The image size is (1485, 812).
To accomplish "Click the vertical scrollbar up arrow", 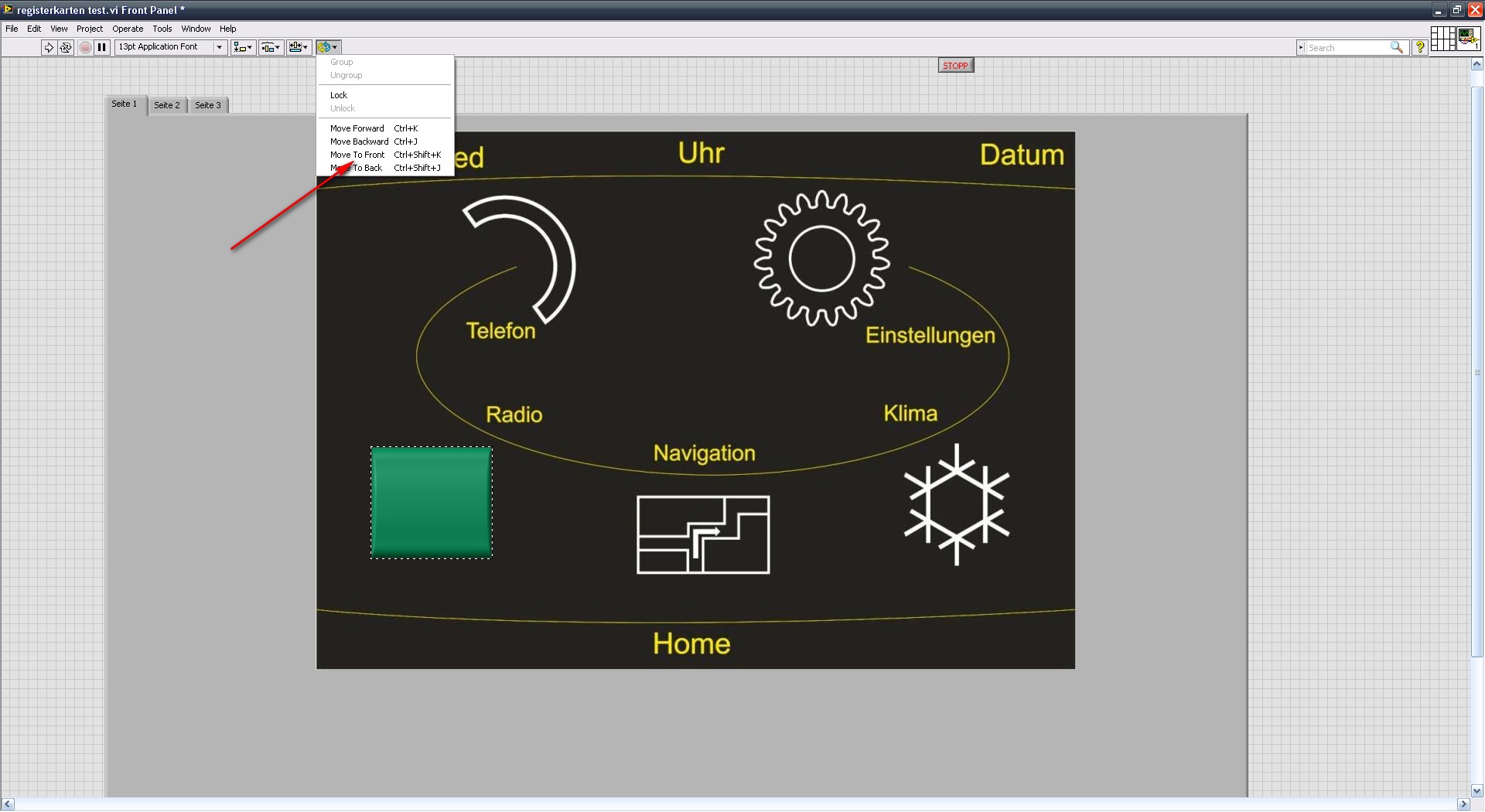I will click(1477, 64).
